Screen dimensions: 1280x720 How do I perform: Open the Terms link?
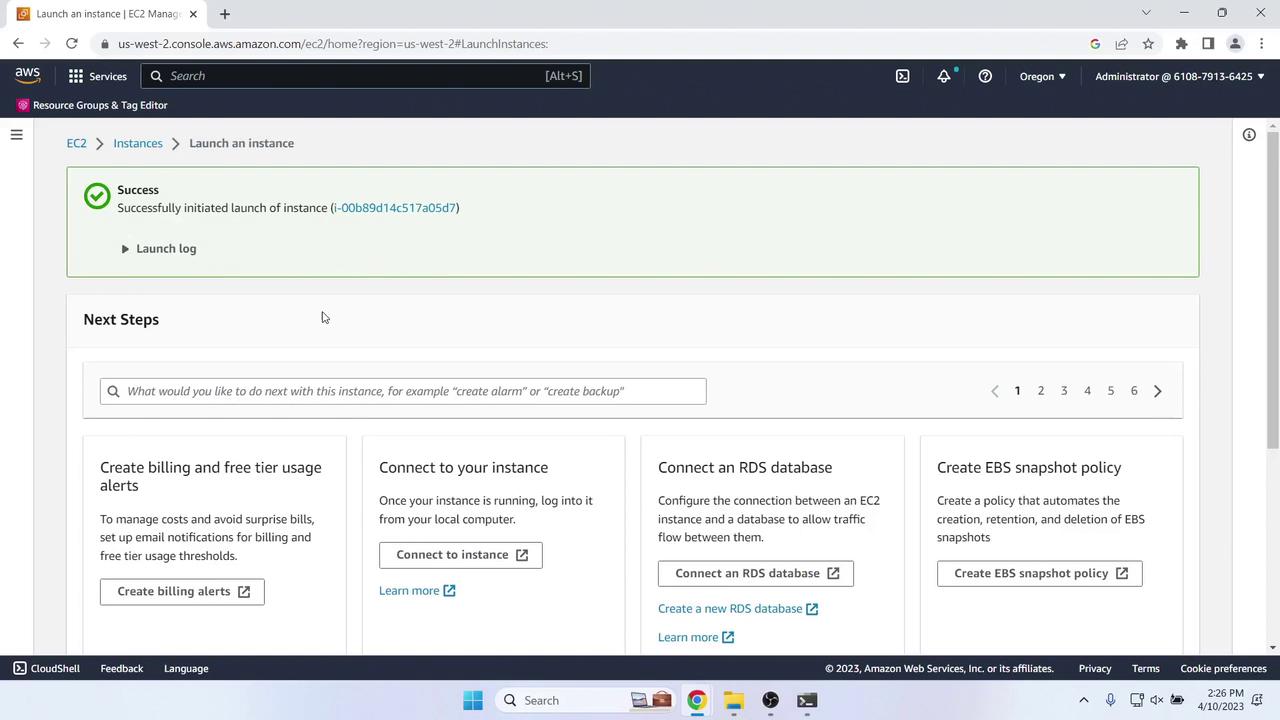pyautogui.click(x=1146, y=668)
